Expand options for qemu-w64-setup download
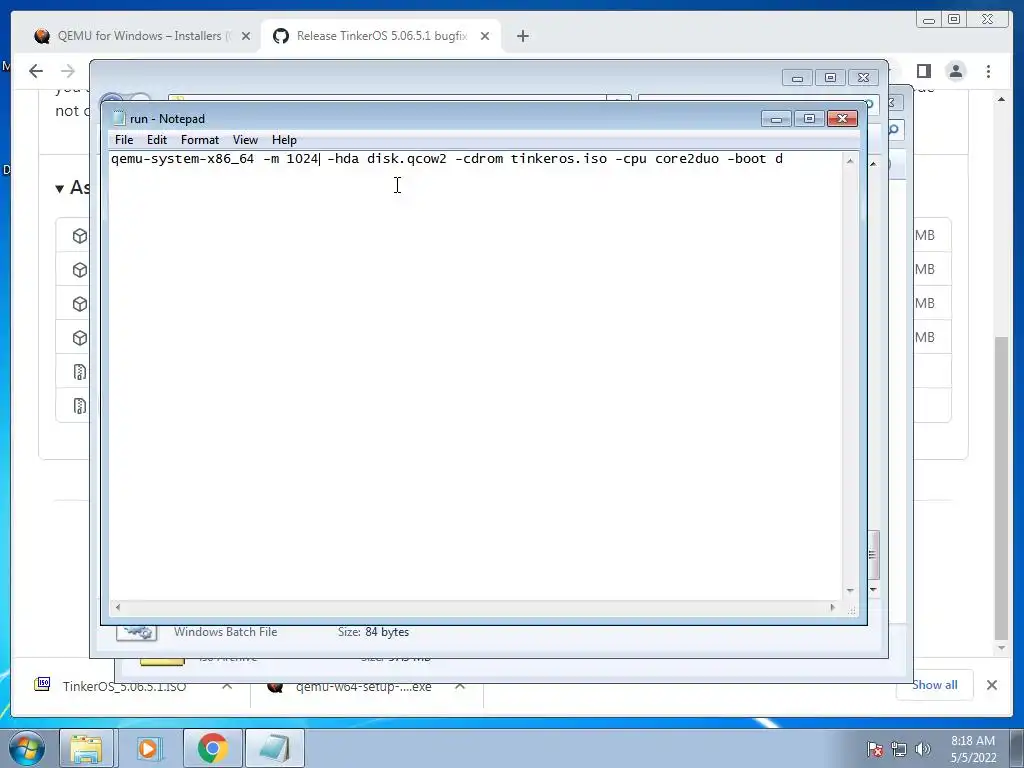1024x768 pixels. coord(460,686)
